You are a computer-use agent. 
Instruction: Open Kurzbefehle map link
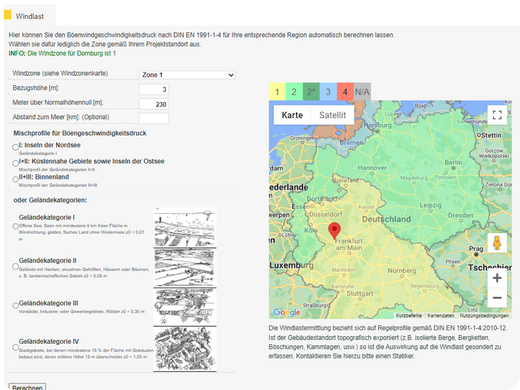(x=409, y=315)
